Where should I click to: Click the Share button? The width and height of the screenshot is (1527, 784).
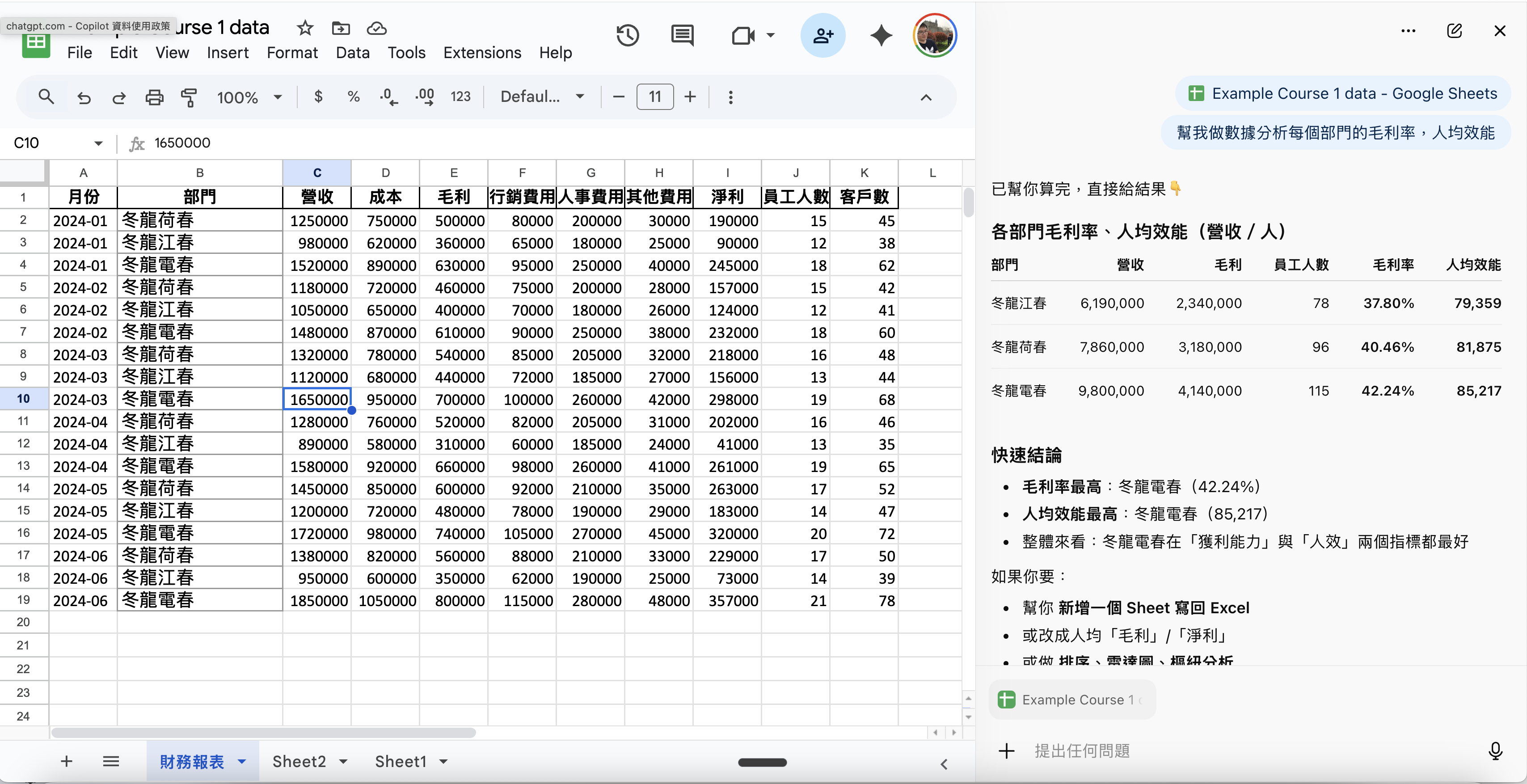point(823,35)
